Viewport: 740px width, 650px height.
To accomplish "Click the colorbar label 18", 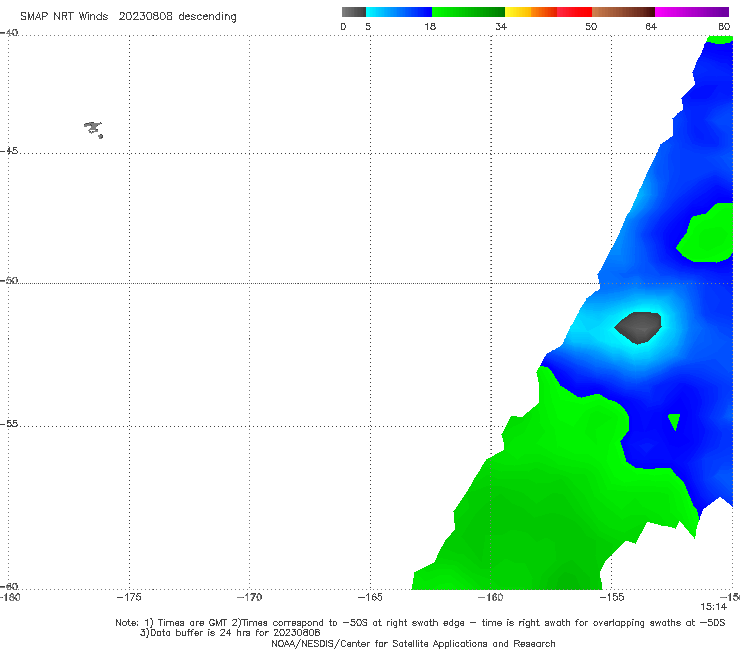I will pyautogui.click(x=430, y=26).
